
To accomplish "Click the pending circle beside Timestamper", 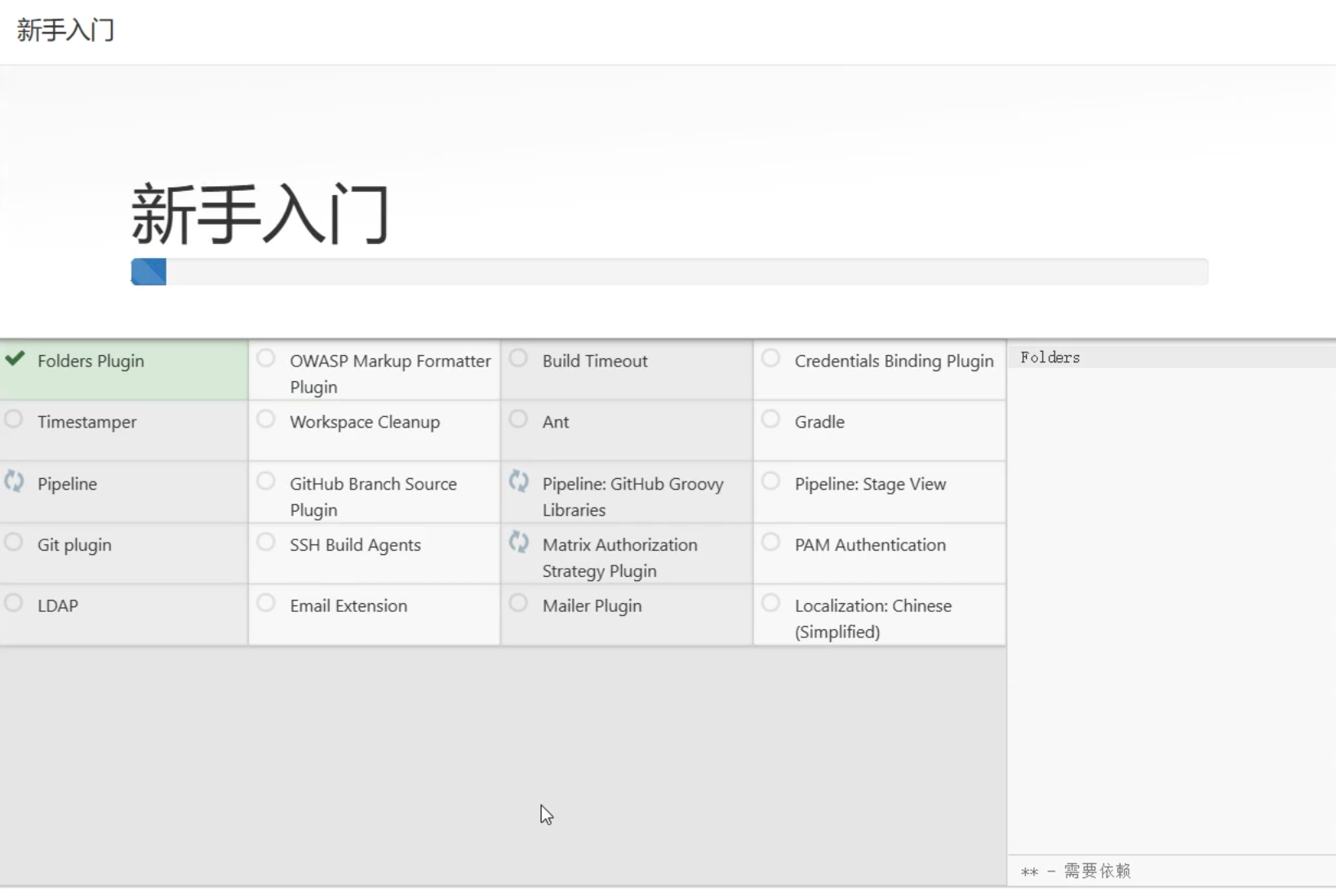I will coord(13,419).
